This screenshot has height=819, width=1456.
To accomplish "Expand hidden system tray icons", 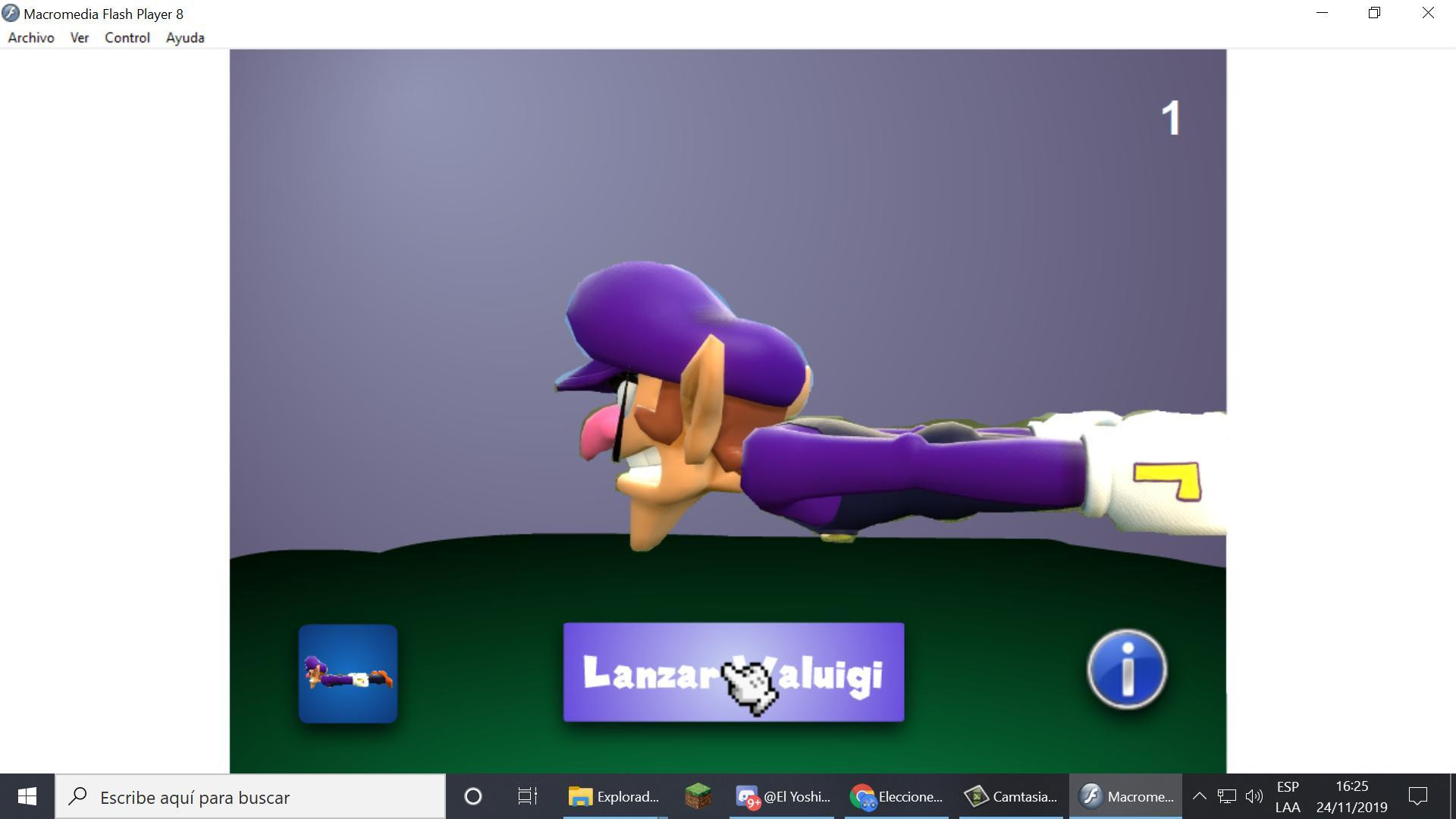I will tap(1199, 796).
